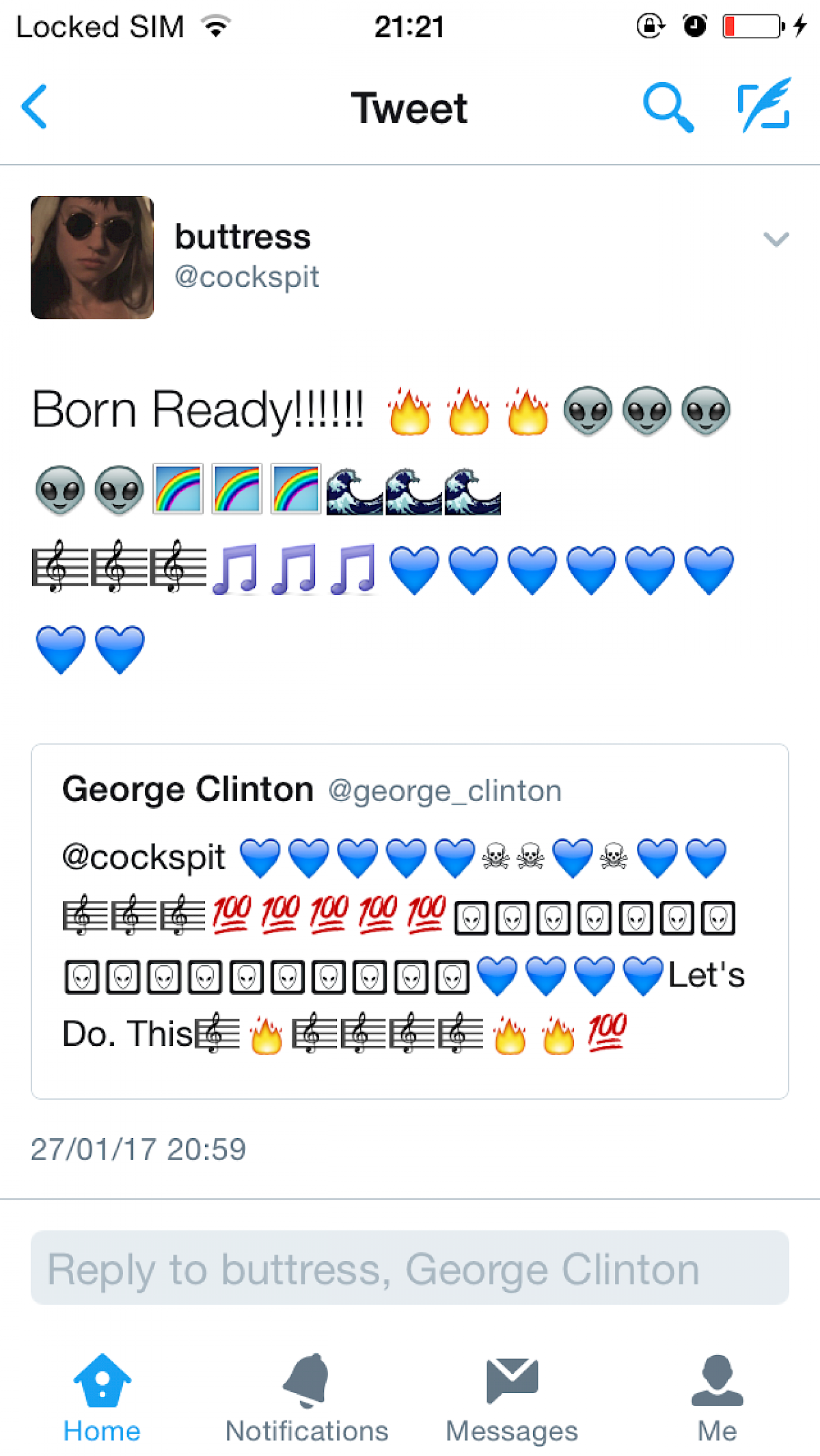Open buttress profile picture
This screenshot has width=820, height=1456.
click(92, 258)
